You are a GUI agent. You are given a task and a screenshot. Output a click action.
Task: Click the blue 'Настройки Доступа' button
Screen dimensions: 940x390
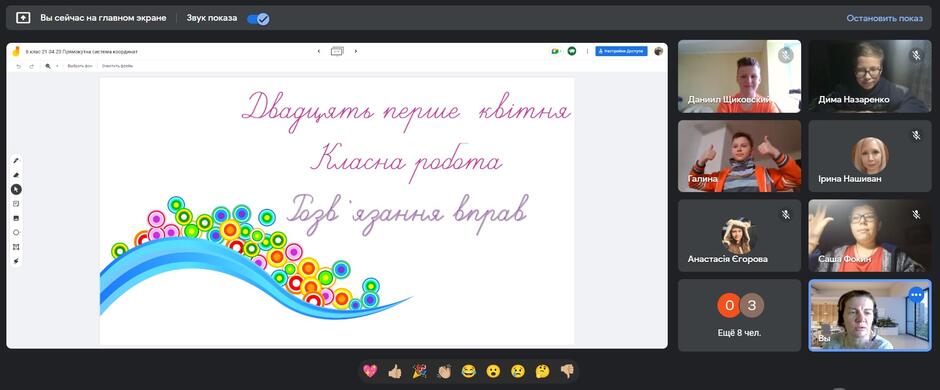tap(621, 52)
